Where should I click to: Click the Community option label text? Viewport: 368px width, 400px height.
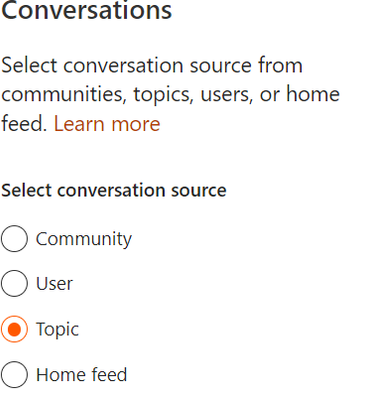[84, 239]
